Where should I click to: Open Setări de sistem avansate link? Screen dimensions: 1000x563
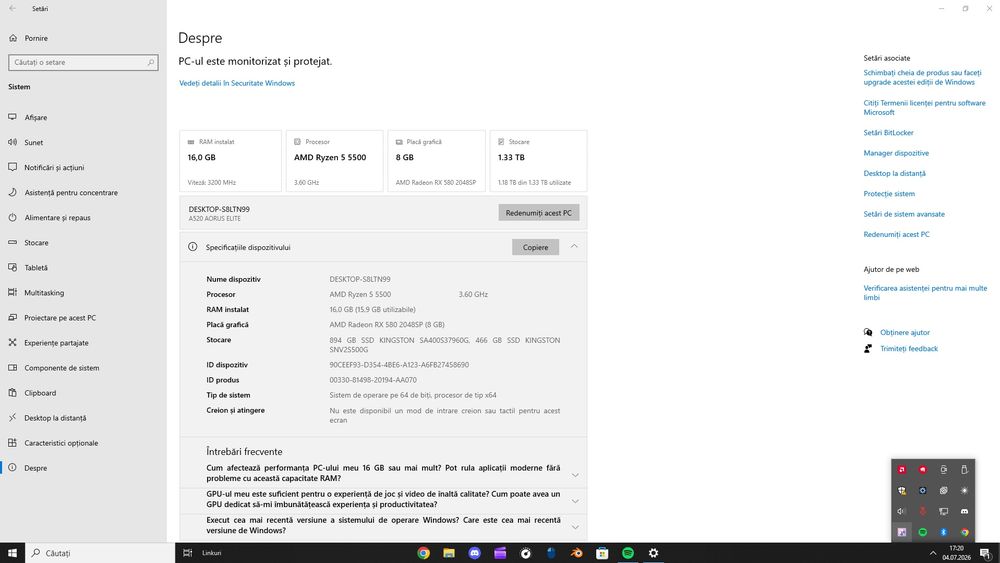pyautogui.click(x=904, y=214)
